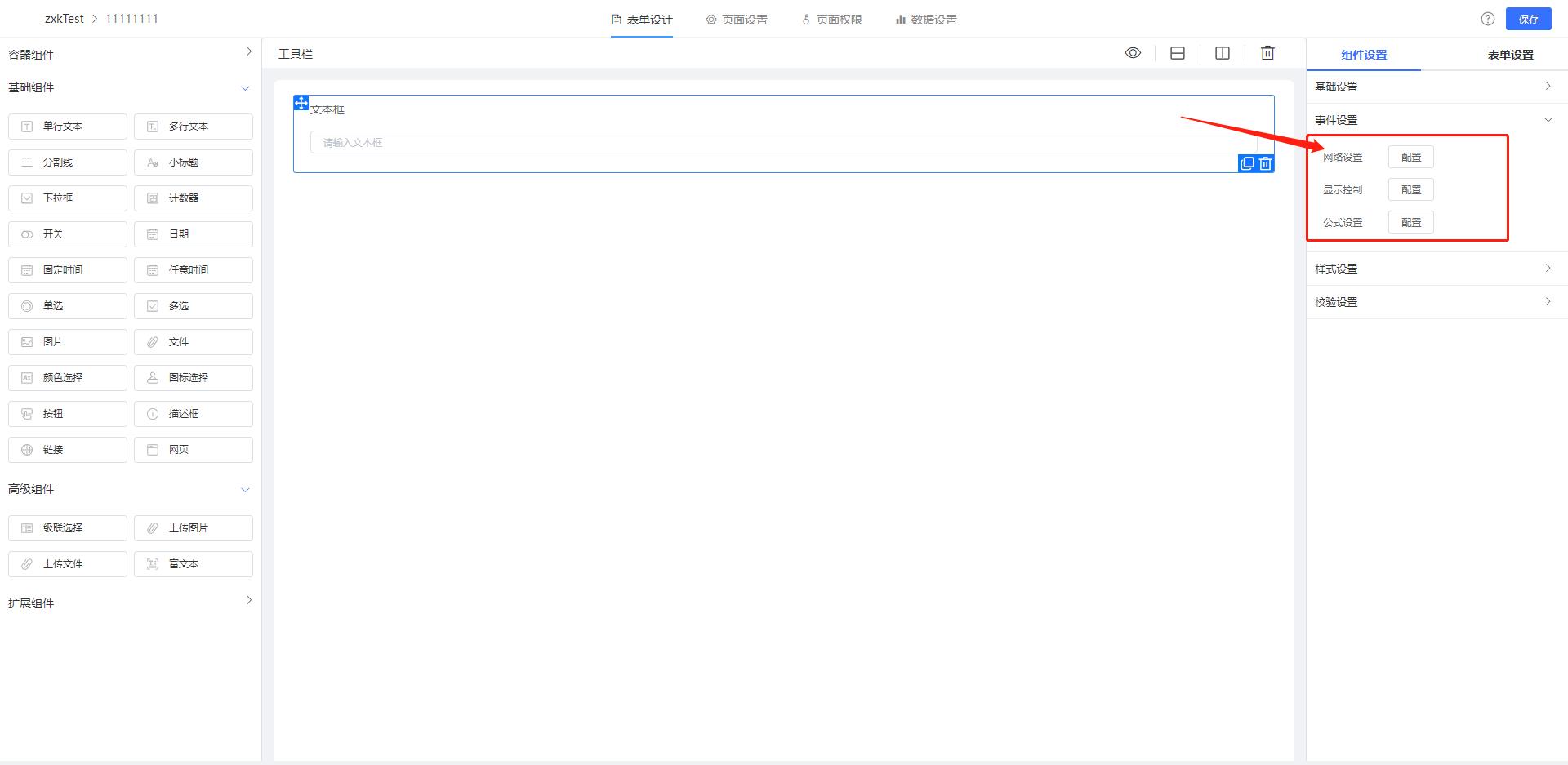
Task: Click the 工具栏 label
Action: point(296,54)
